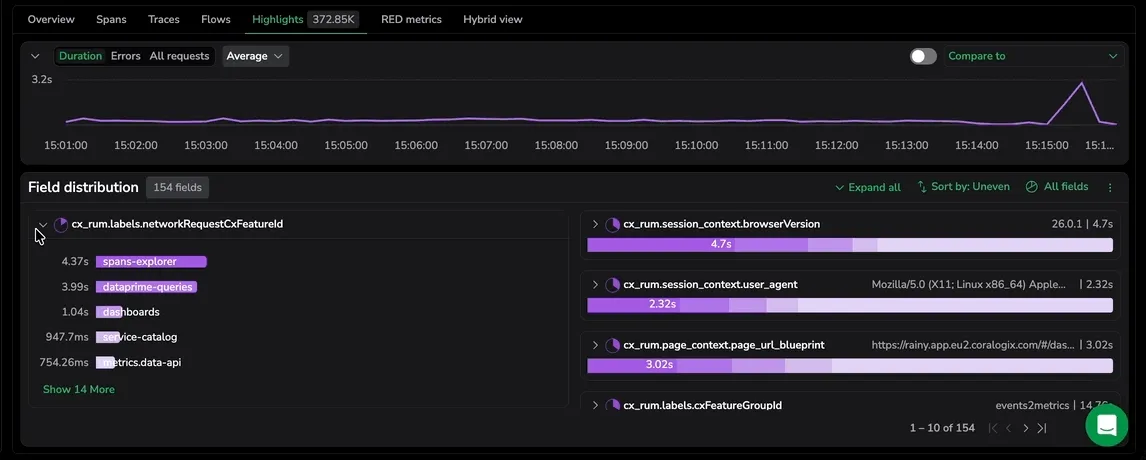1146x460 pixels.
Task: Click the spans-explorer duration bar
Action: coord(151,262)
